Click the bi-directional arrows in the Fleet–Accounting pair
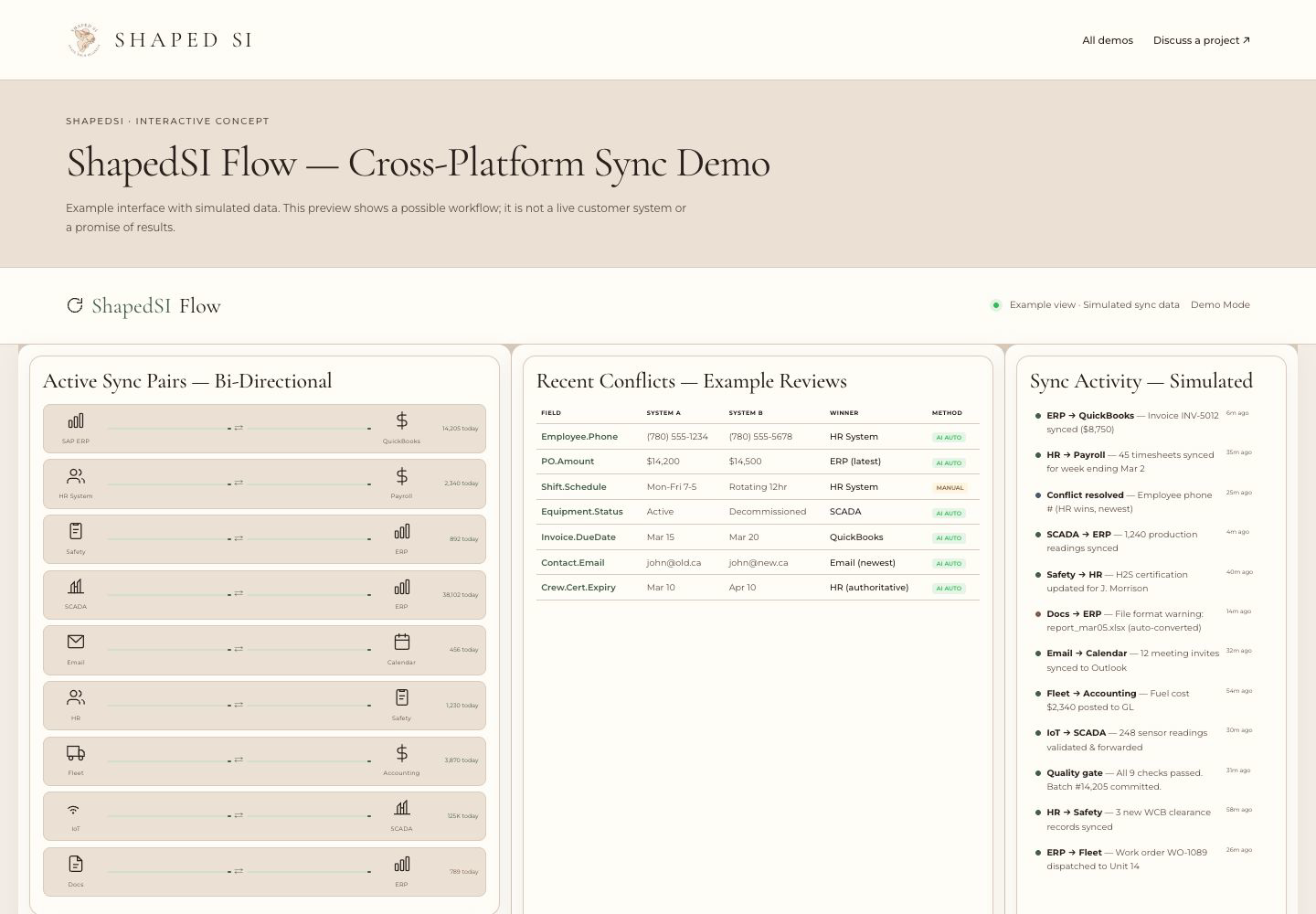The image size is (1316, 914). pyautogui.click(x=239, y=760)
